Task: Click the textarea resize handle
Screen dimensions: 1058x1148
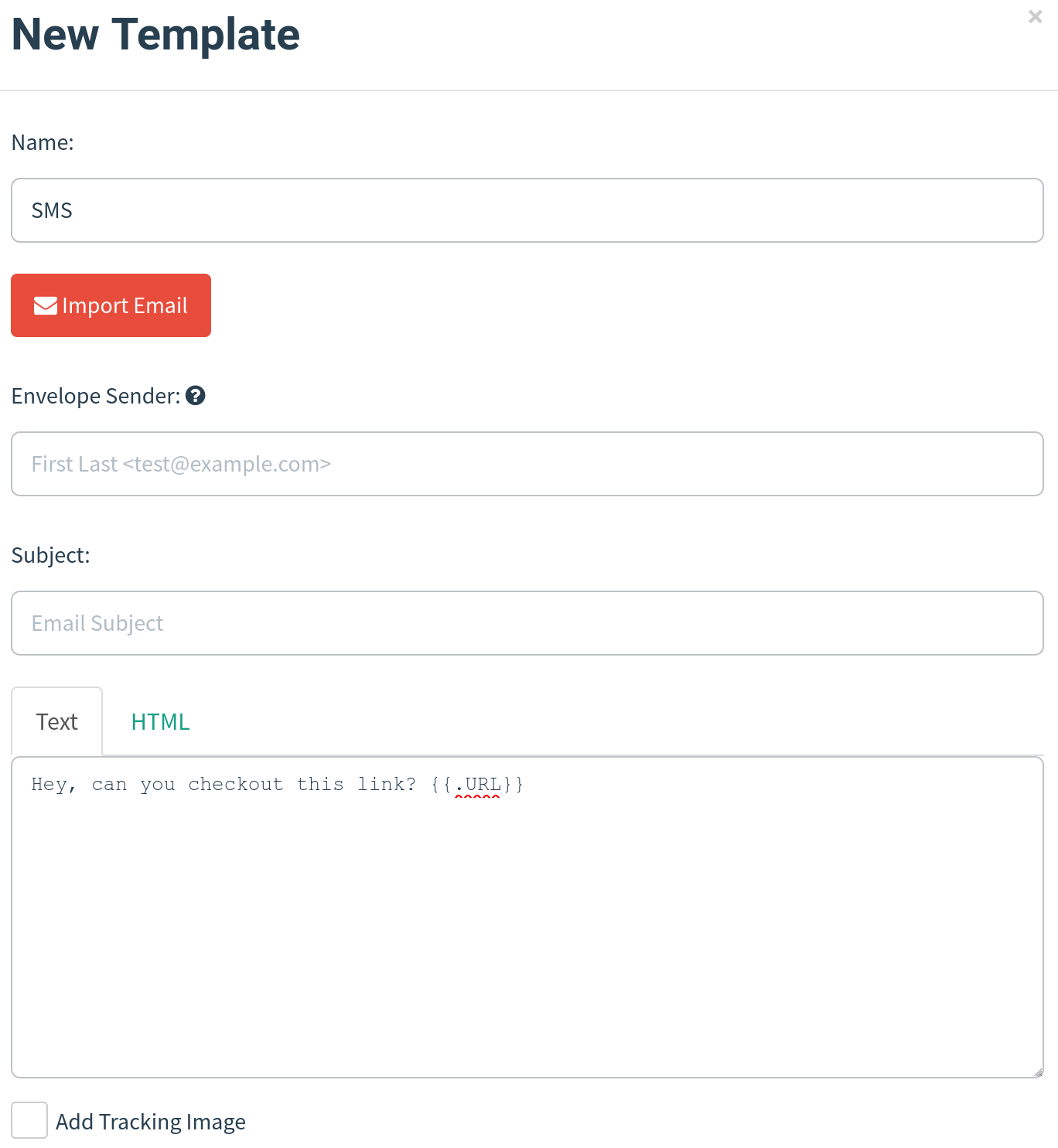Action: [1036, 1071]
